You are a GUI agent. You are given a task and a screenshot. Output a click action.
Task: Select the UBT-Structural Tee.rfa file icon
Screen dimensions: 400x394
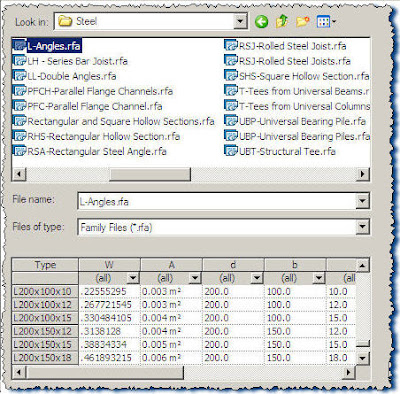(x=230, y=151)
